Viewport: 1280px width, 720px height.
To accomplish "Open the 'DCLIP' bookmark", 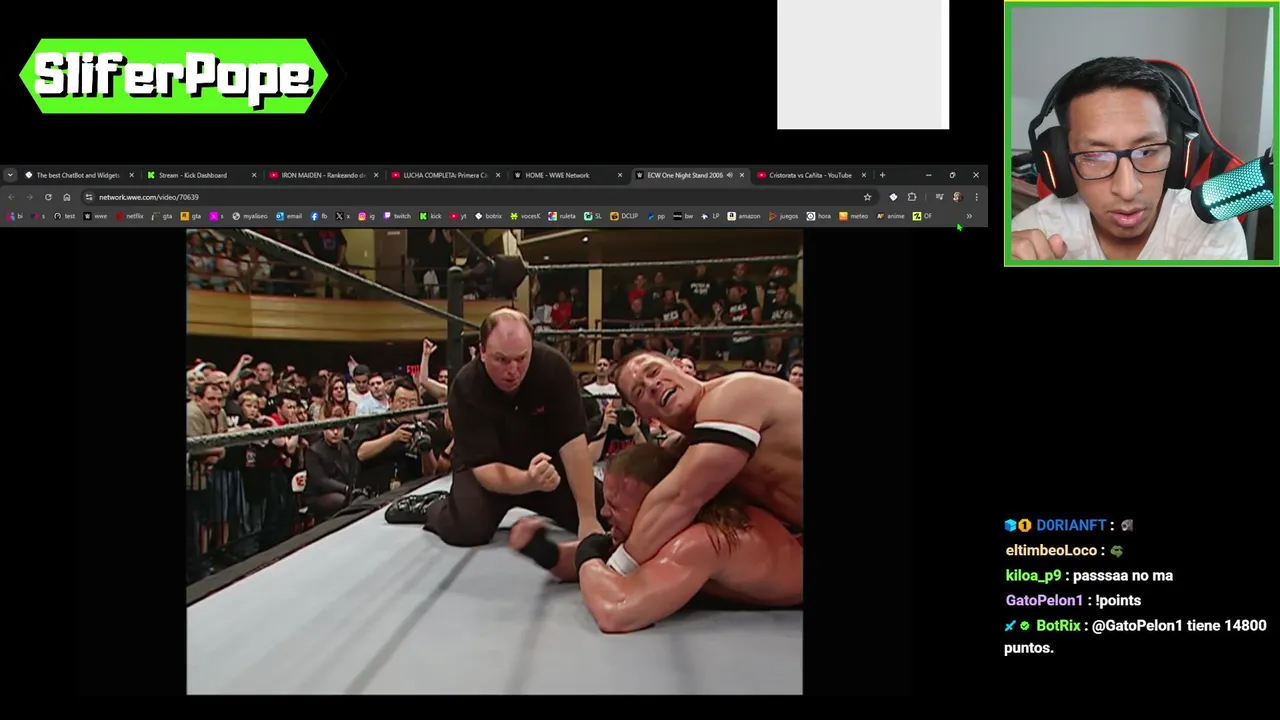I will [x=624, y=216].
